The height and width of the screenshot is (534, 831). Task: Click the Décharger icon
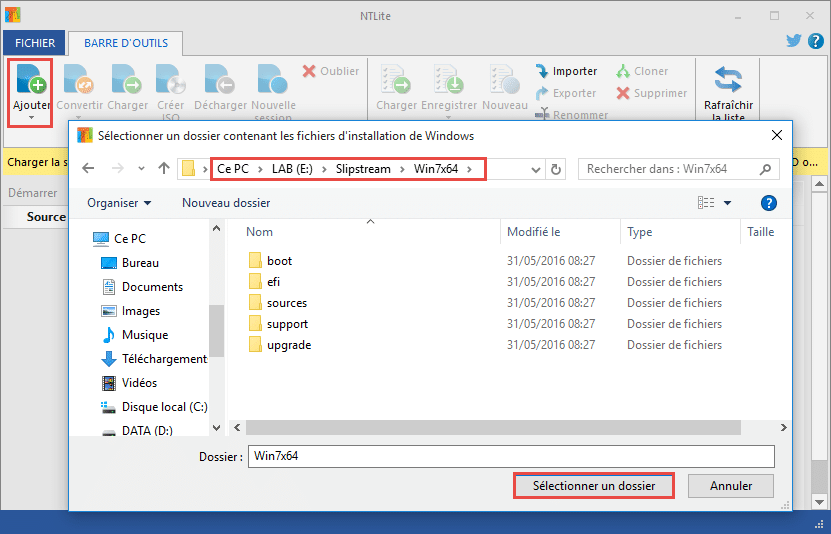[220, 79]
